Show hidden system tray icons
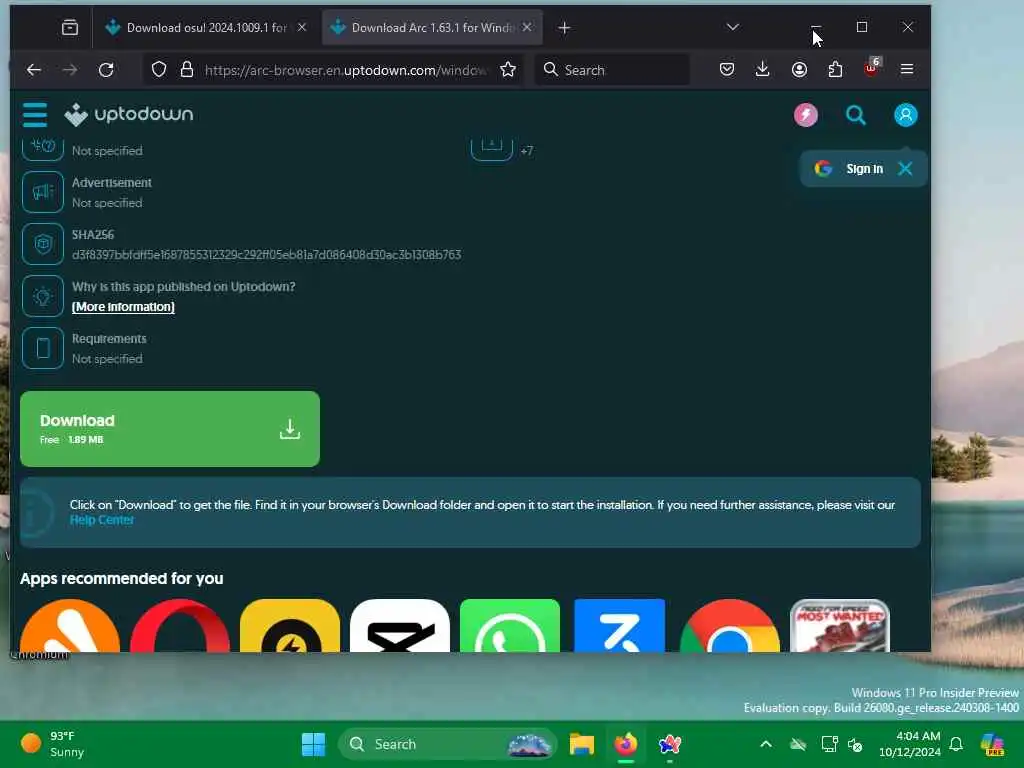 point(766,744)
